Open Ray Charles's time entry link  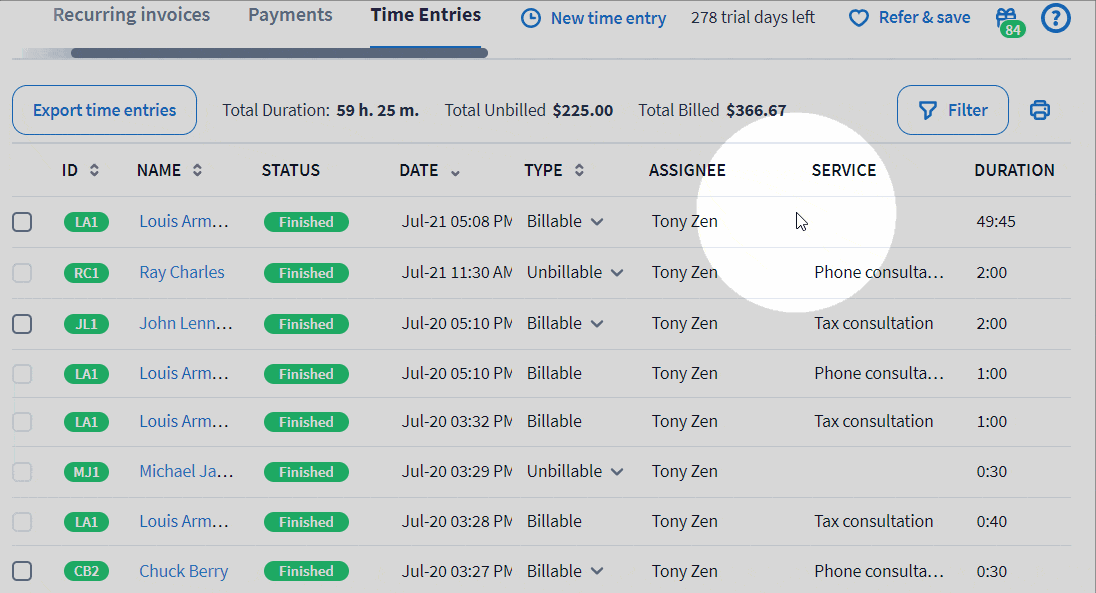click(181, 272)
